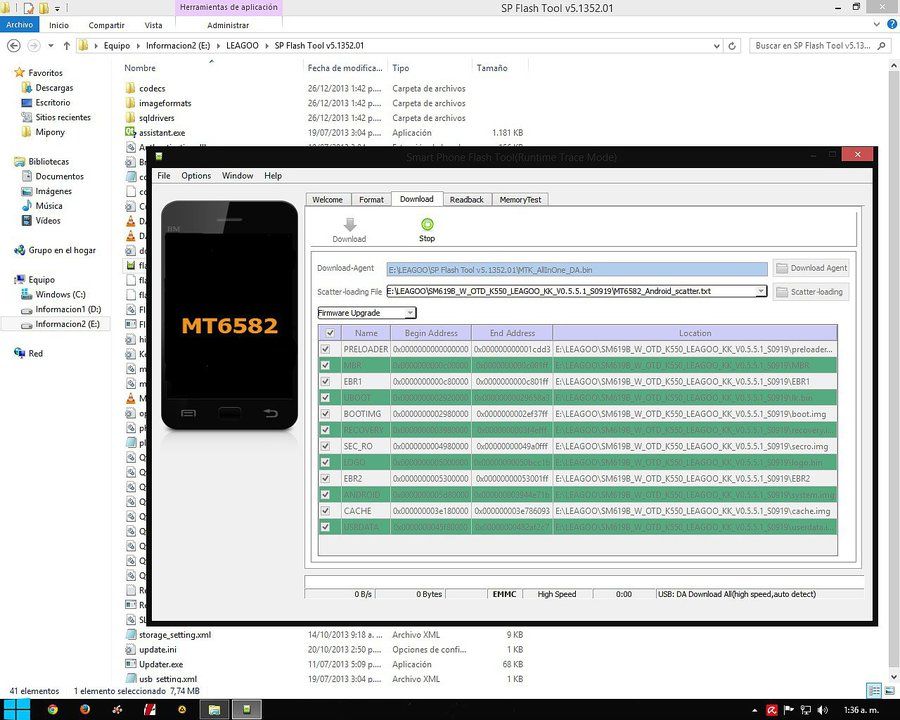The width and height of the screenshot is (900, 720).
Task: Uncheck the BOOTIMG partition checkbox
Action: (325, 413)
